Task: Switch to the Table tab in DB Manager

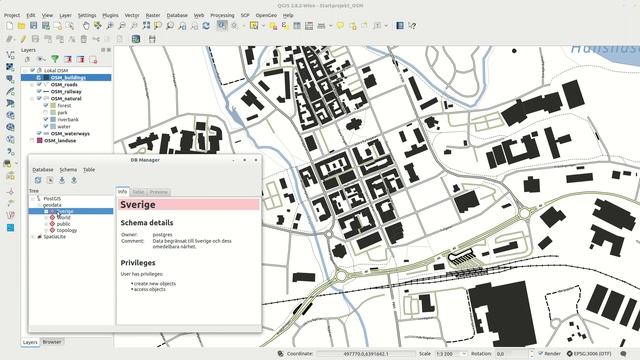Action: [138, 192]
